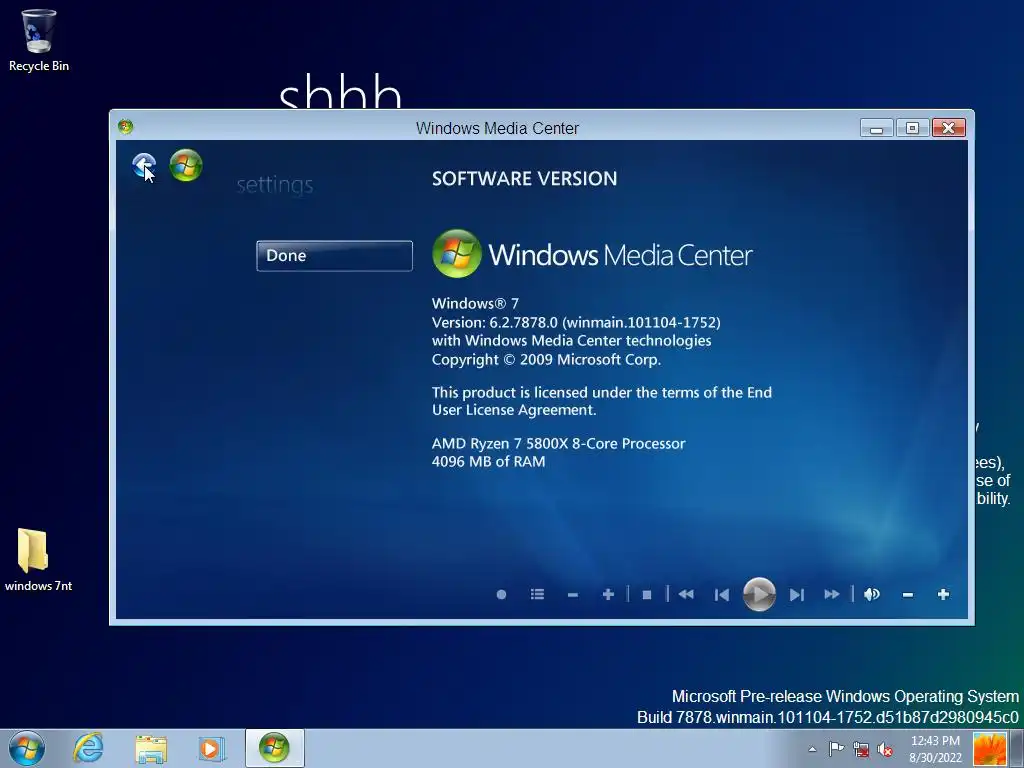Click the network status tray icon
This screenshot has height=768, width=1024.
[861, 749]
